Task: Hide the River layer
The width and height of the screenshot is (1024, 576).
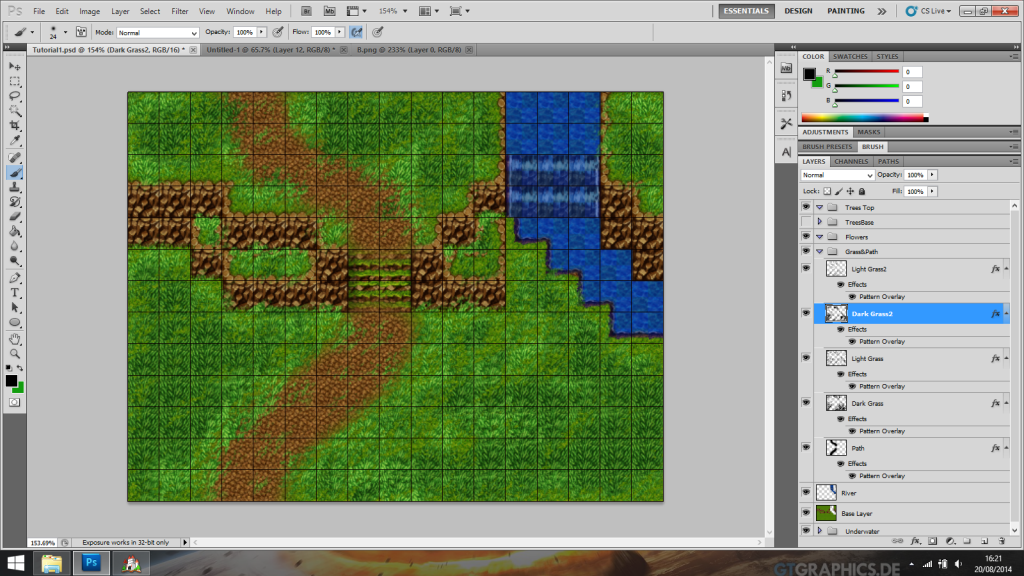Action: 806,493
